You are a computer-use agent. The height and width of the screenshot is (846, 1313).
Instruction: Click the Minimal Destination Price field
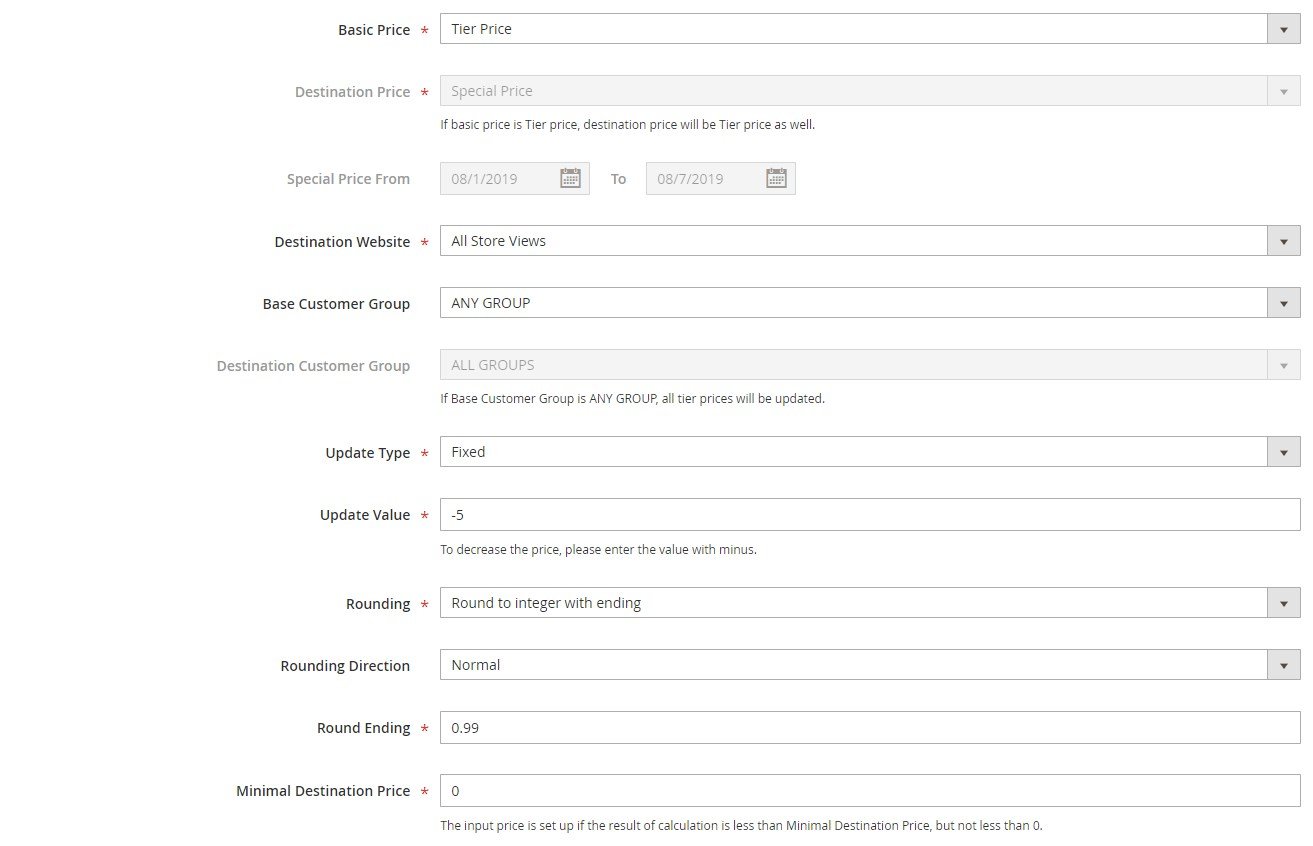click(870, 791)
